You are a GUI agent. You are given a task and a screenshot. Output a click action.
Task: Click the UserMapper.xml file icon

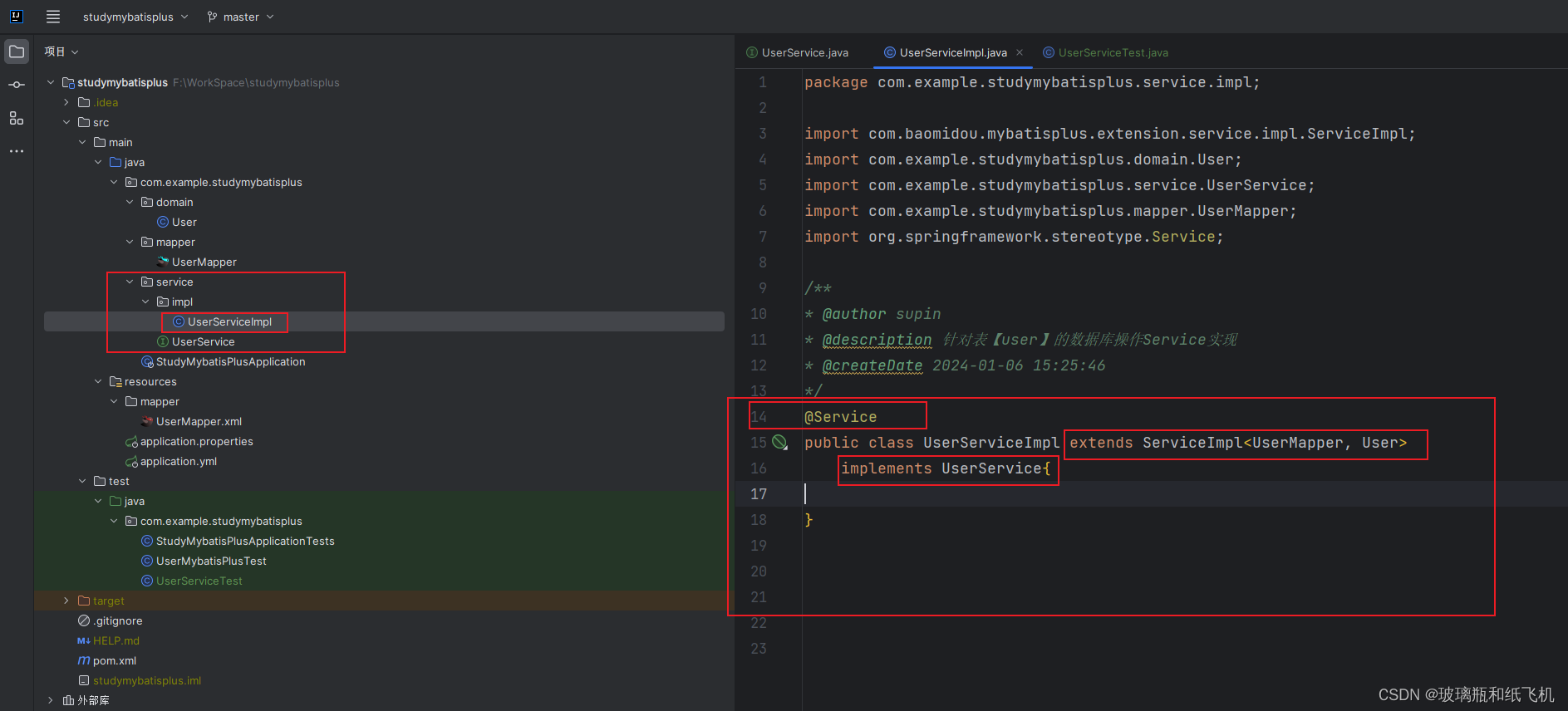pyautogui.click(x=147, y=421)
